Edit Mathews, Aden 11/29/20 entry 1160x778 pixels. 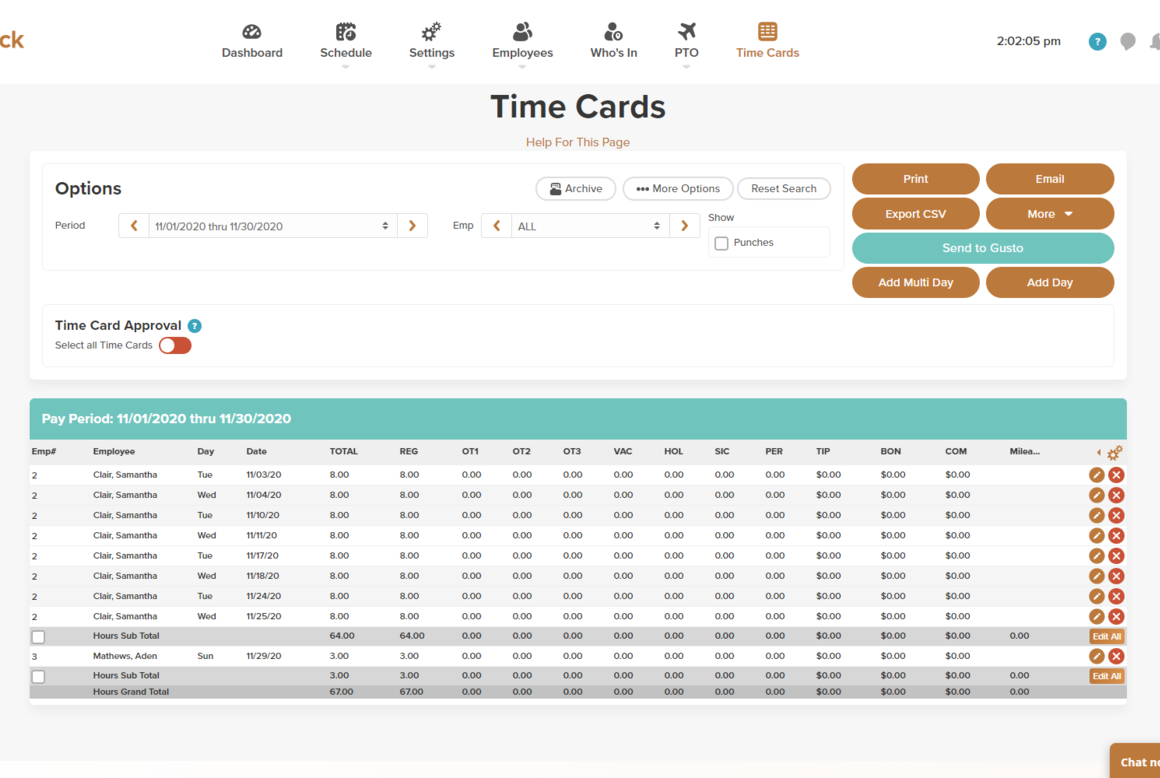tap(1096, 656)
